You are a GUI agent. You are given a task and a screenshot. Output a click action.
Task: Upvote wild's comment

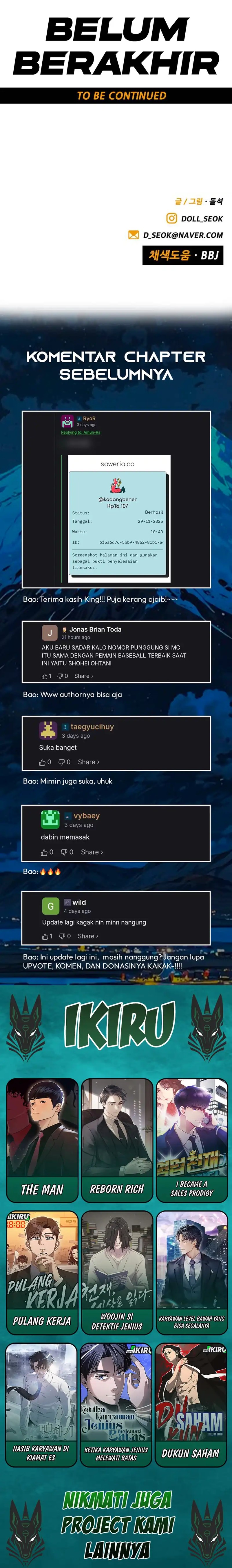click(47, 936)
